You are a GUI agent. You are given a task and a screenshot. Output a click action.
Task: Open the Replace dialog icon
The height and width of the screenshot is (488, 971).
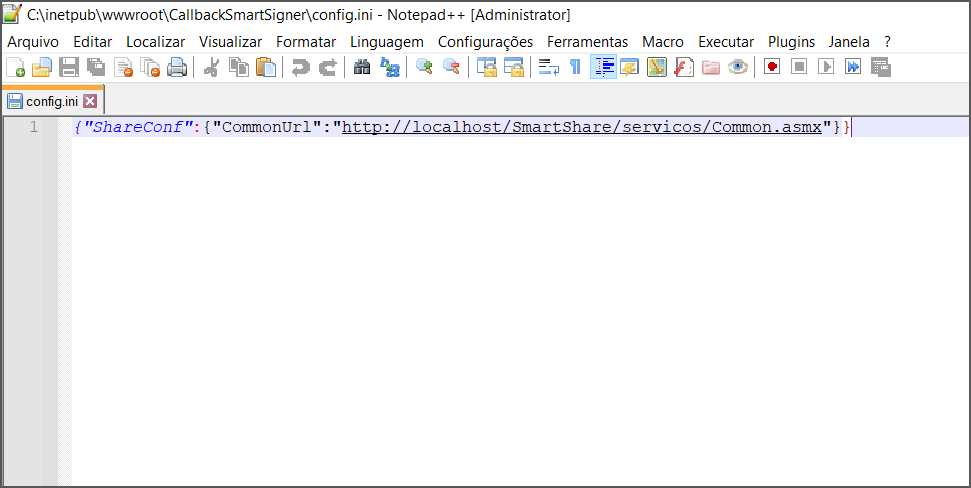390,67
